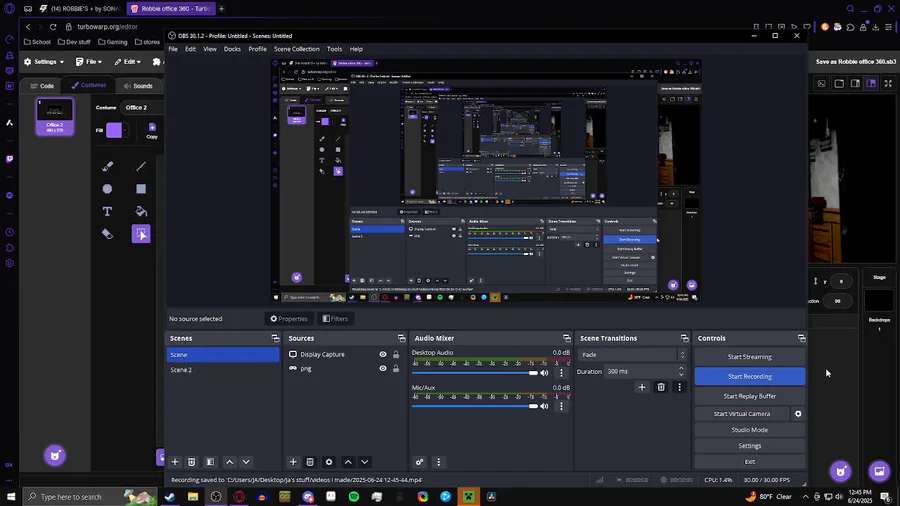900x506 pixels.
Task: Choose the Select tool in TurboWarp
Action: click(x=141, y=233)
